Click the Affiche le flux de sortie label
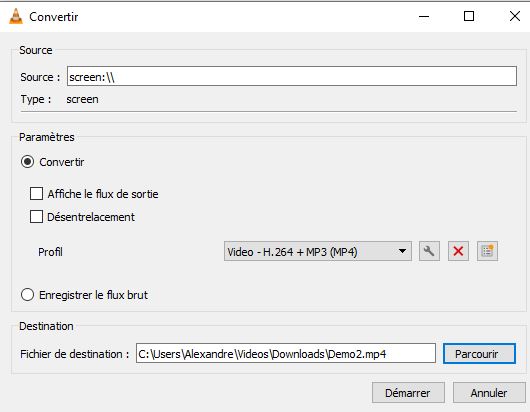Image resolution: width=530 pixels, height=412 pixels. tap(103, 194)
